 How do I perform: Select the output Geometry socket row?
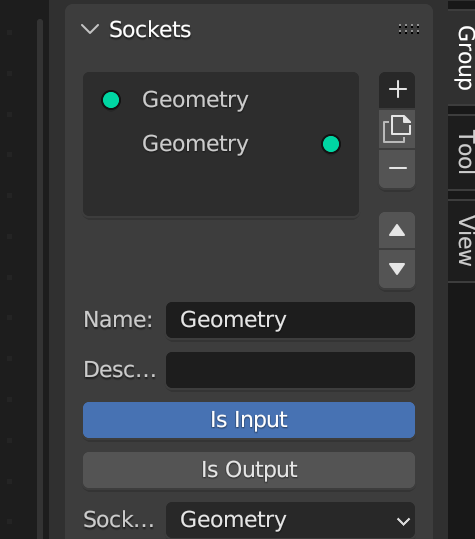pyautogui.click(x=221, y=144)
